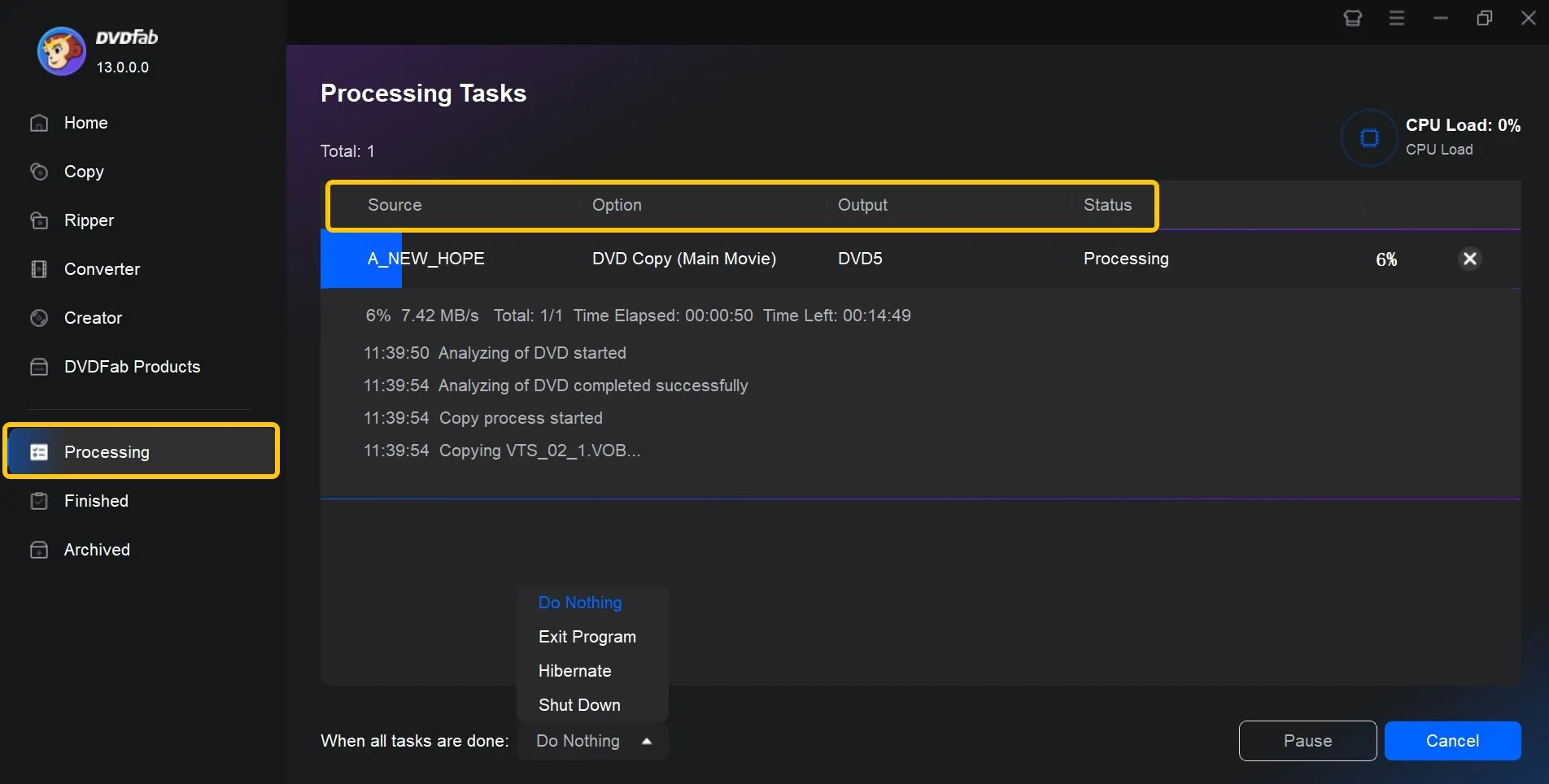
Task: Open the Archived tasks section
Action: (x=97, y=550)
